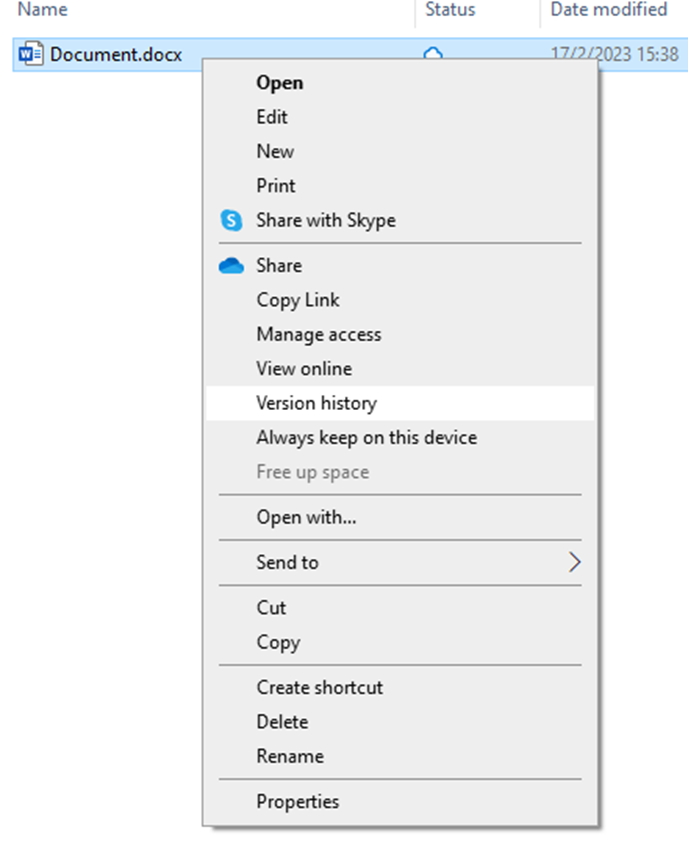This screenshot has width=688, height=844.
Task: Click the Word icon beside Document.docx
Action: point(30,55)
